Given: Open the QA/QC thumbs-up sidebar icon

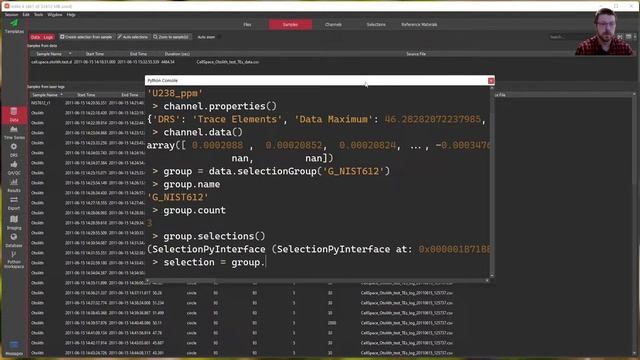Looking at the screenshot, I should [x=14, y=168].
